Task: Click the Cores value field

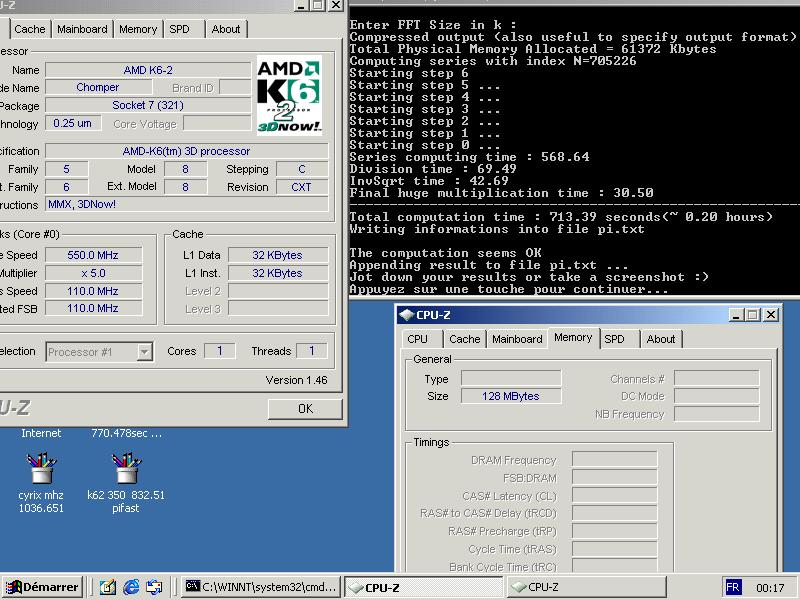Action: [220, 351]
